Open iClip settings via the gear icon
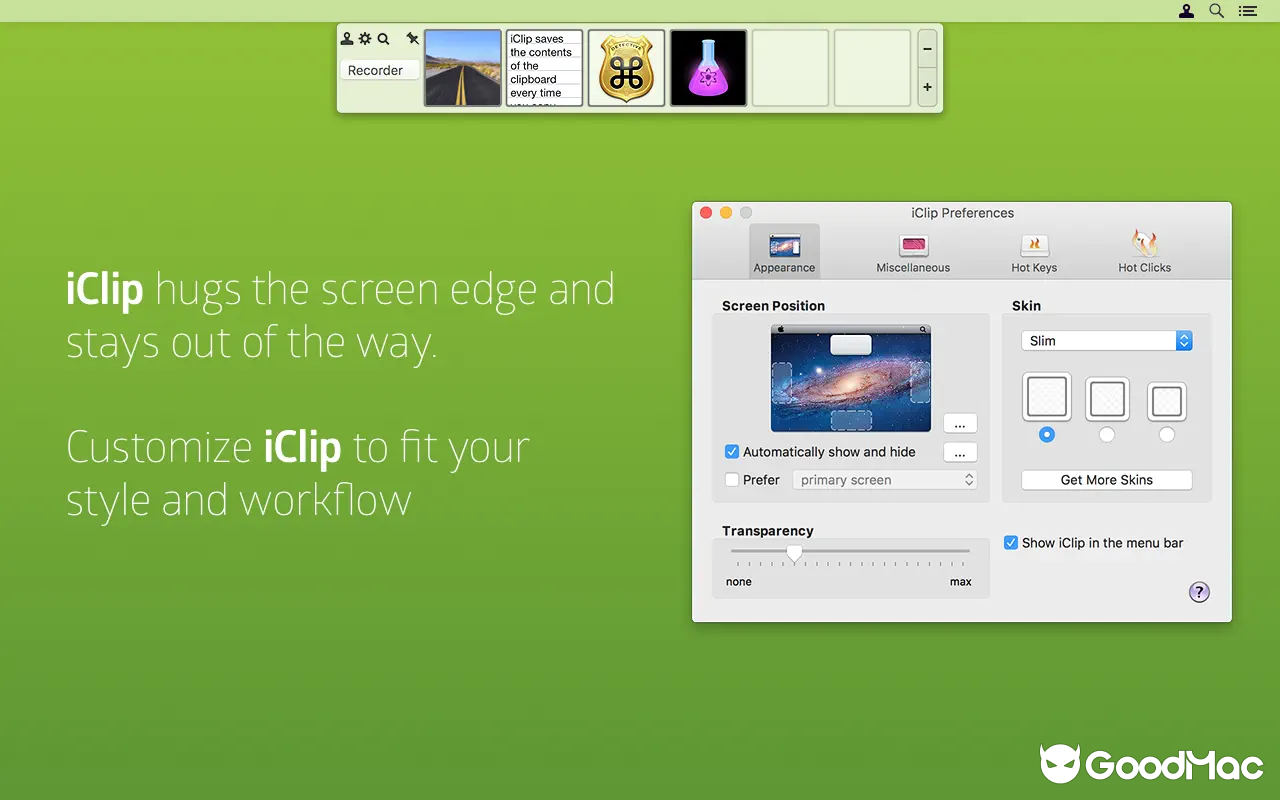The width and height of the screenshot is (1280, 800). [365, 38]
